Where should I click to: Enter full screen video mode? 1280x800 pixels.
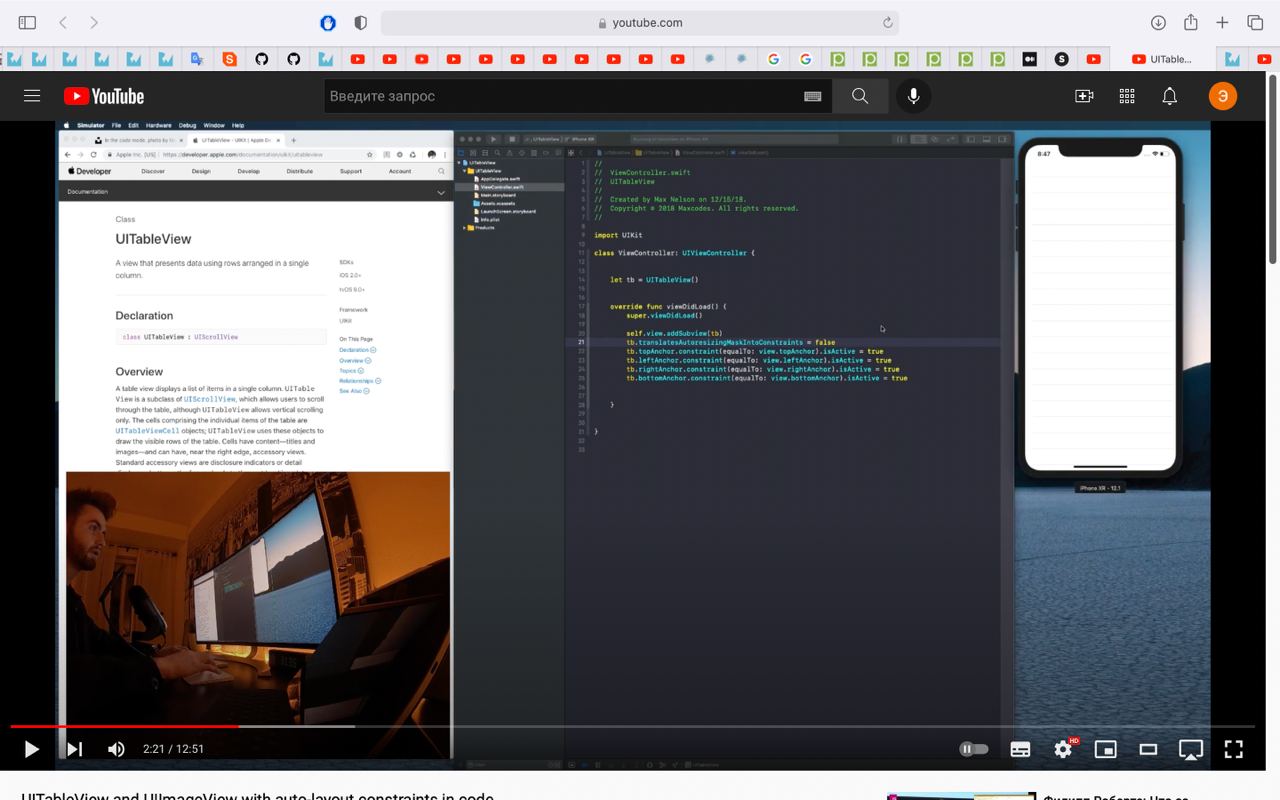(1234, 749)
